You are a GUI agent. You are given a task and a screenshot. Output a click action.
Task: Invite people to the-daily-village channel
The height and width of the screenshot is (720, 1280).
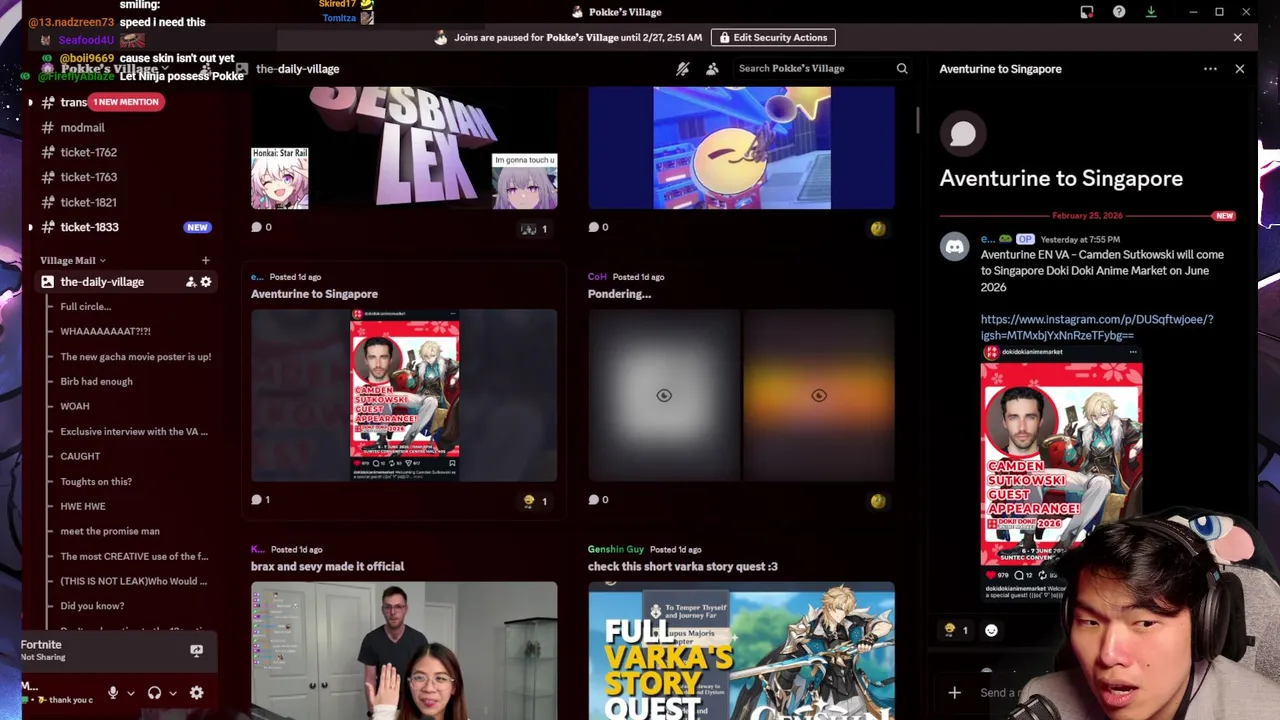pos(190,282)
